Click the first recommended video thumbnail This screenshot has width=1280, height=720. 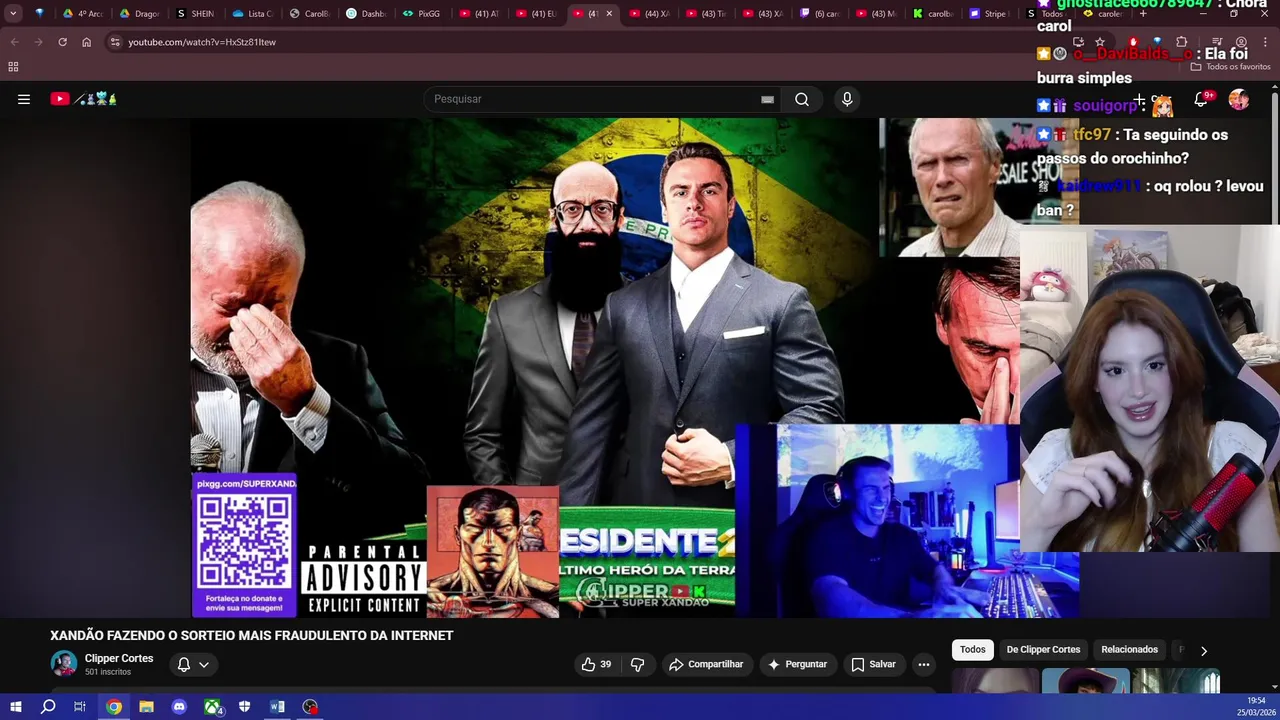(995, 682)
